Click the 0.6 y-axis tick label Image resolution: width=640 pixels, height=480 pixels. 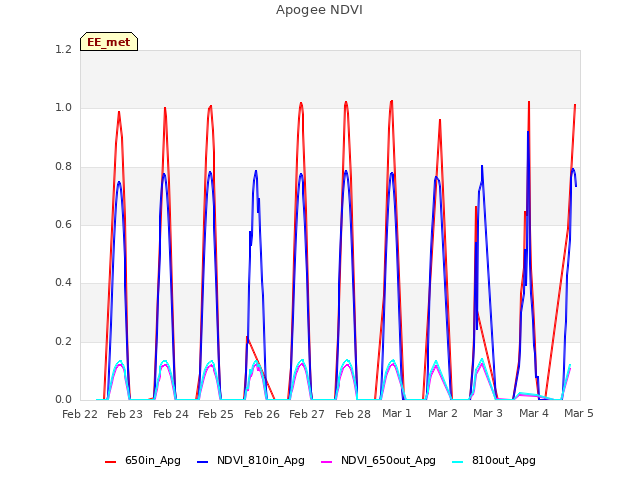pyautogui.click(x=63, y=225)
